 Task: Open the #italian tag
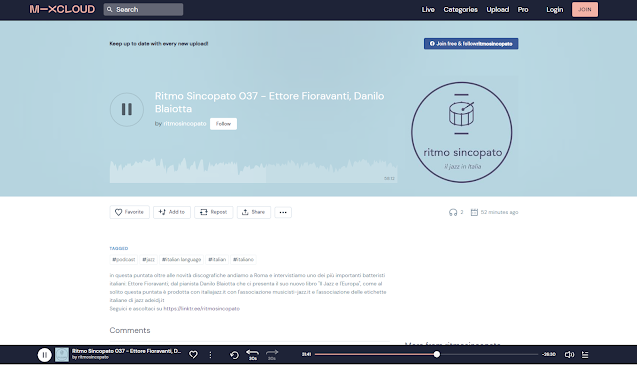(x=217, y=260)
